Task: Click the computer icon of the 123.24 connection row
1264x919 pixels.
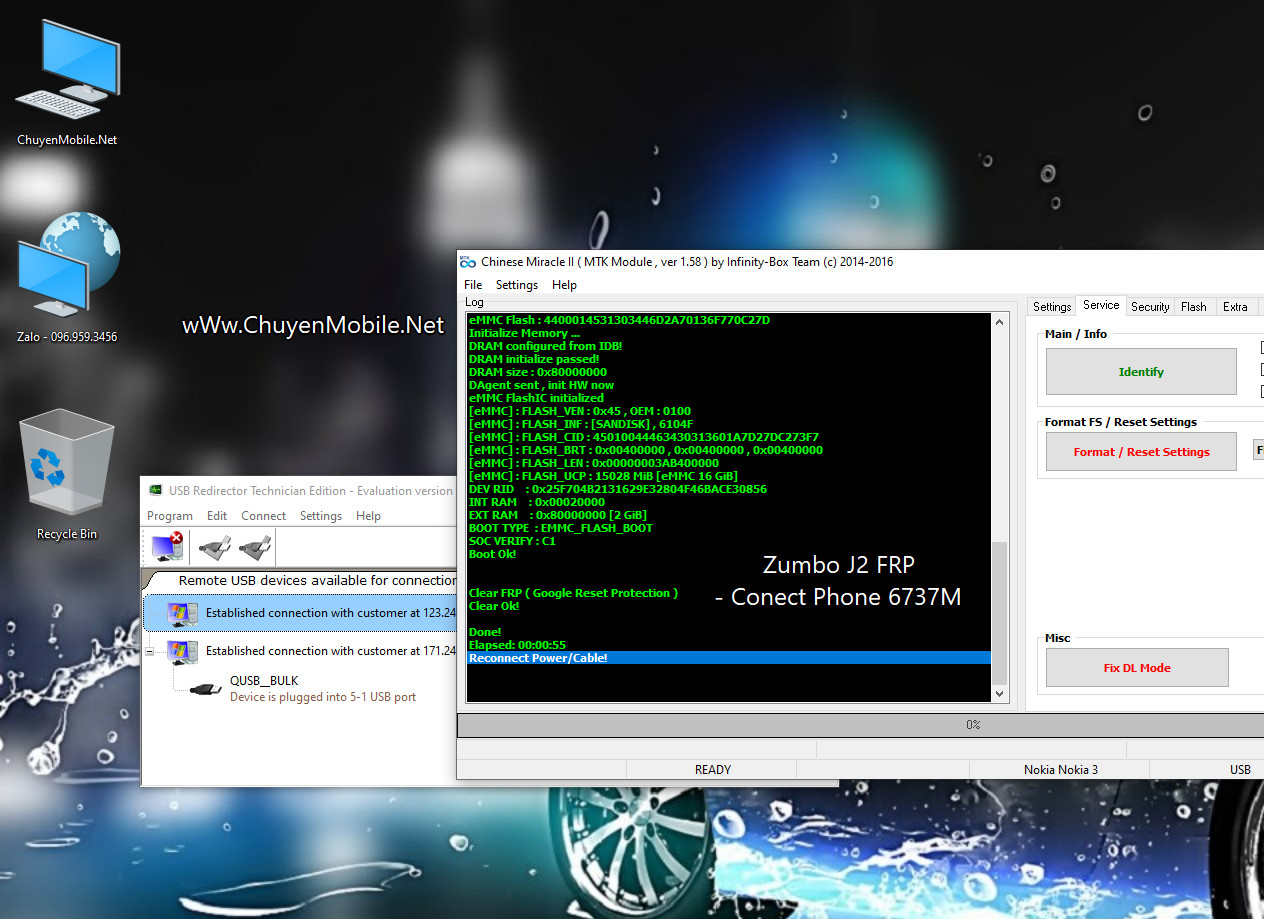Action: [182, 613]
